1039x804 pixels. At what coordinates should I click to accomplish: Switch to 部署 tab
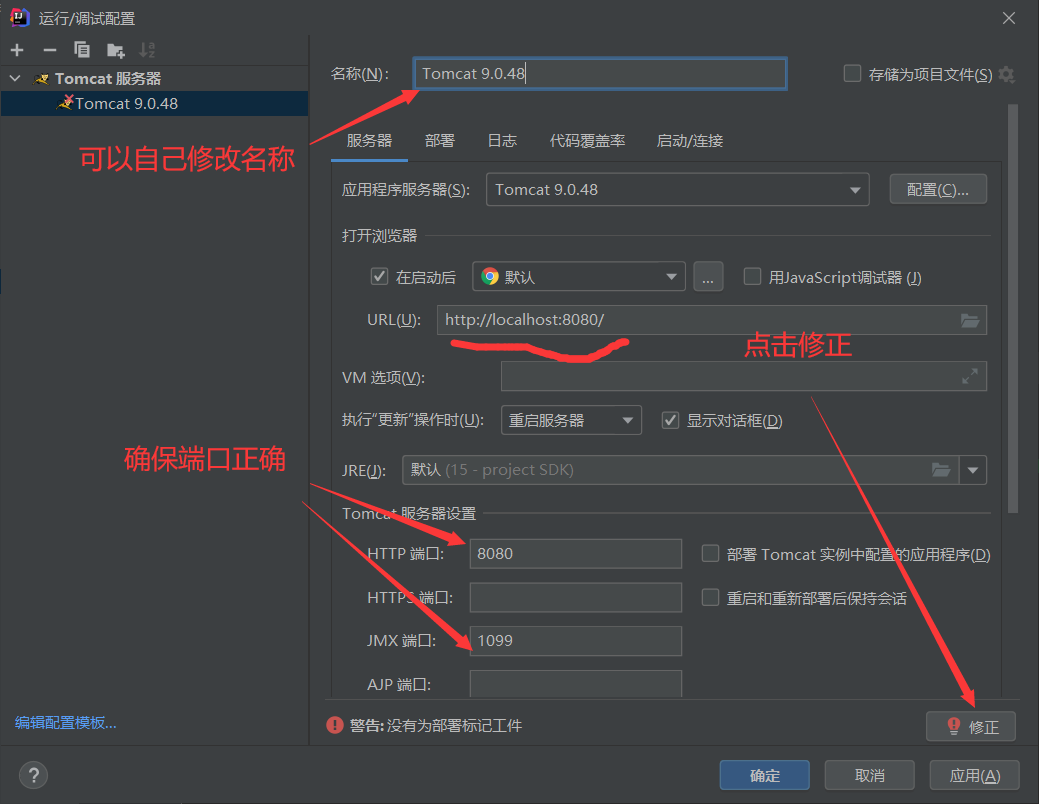point(440,141)
